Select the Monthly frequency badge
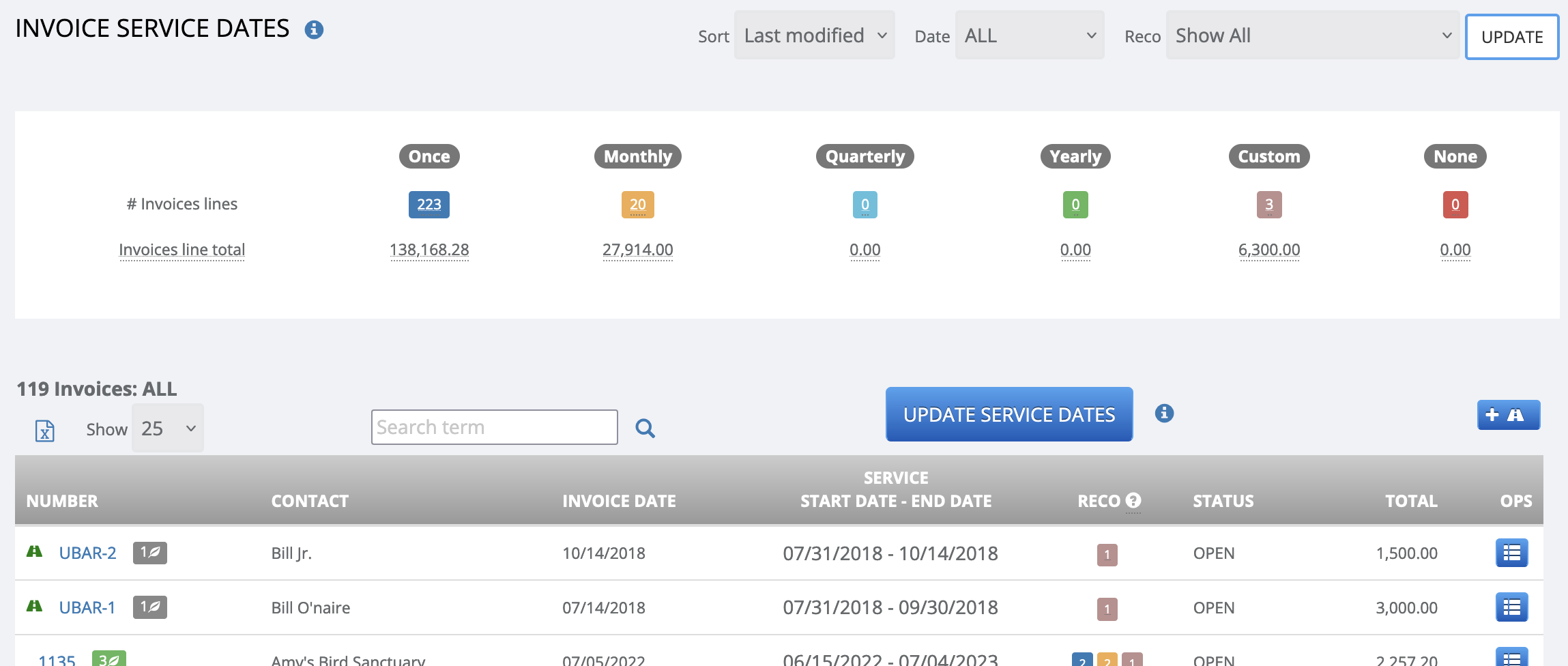This screenshot has height=666, width=1568. point(638,156)
